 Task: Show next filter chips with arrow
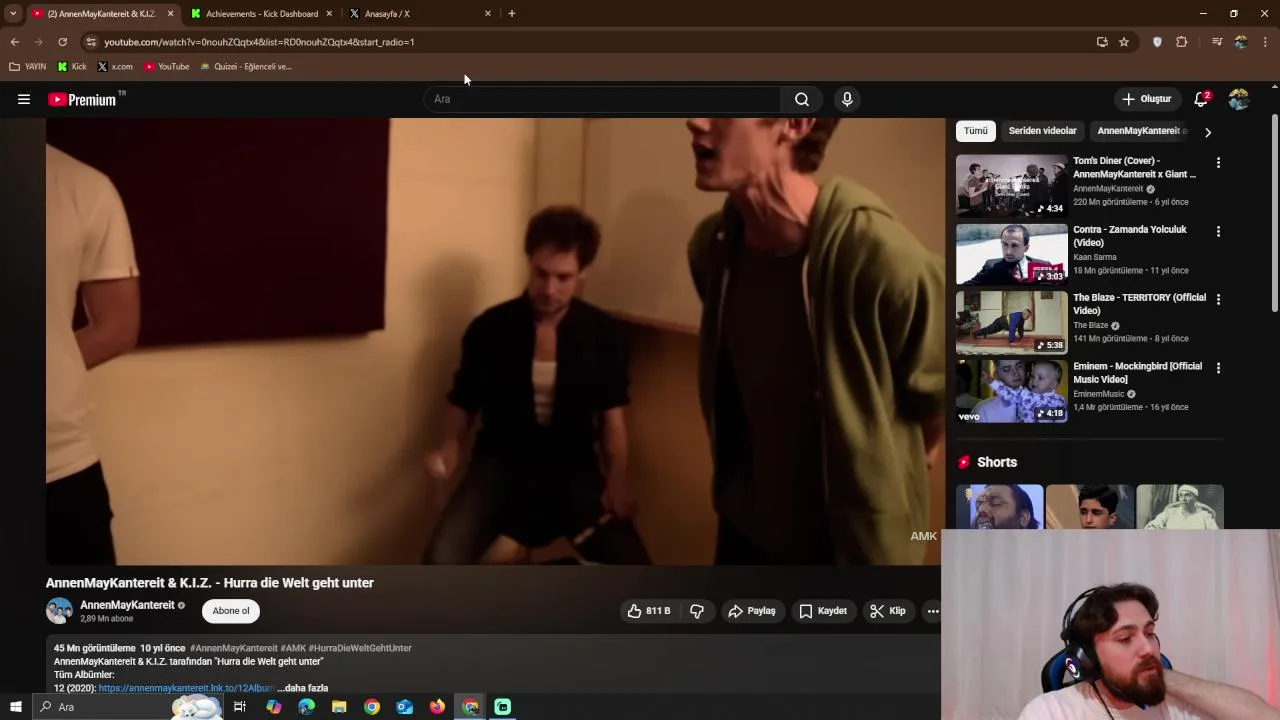point(1208,132)
